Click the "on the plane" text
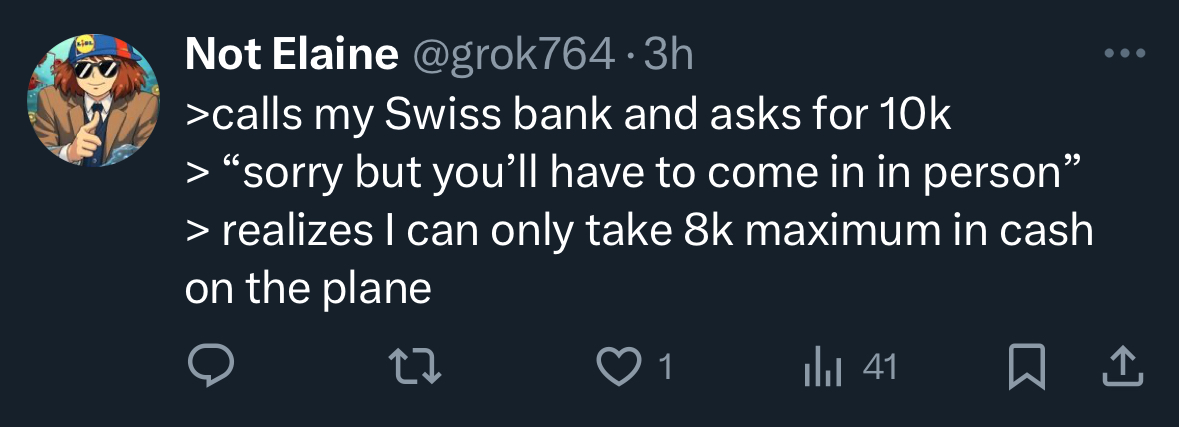The width and height of the screenshot is (1179, 427). (308, 289)
